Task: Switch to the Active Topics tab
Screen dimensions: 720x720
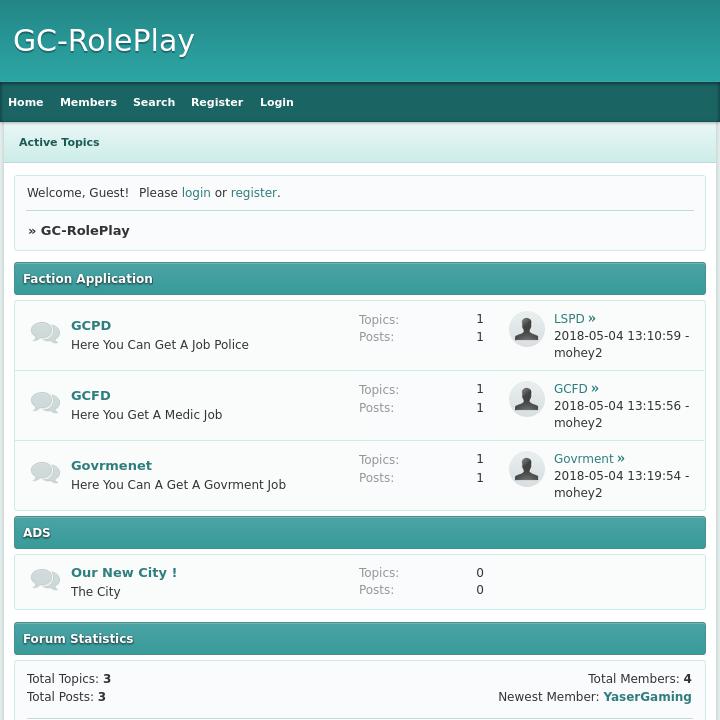Action: click(59, 142)
